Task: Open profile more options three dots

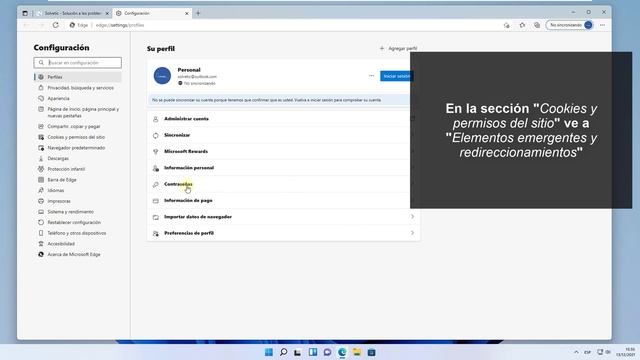Action: point(371,76)
